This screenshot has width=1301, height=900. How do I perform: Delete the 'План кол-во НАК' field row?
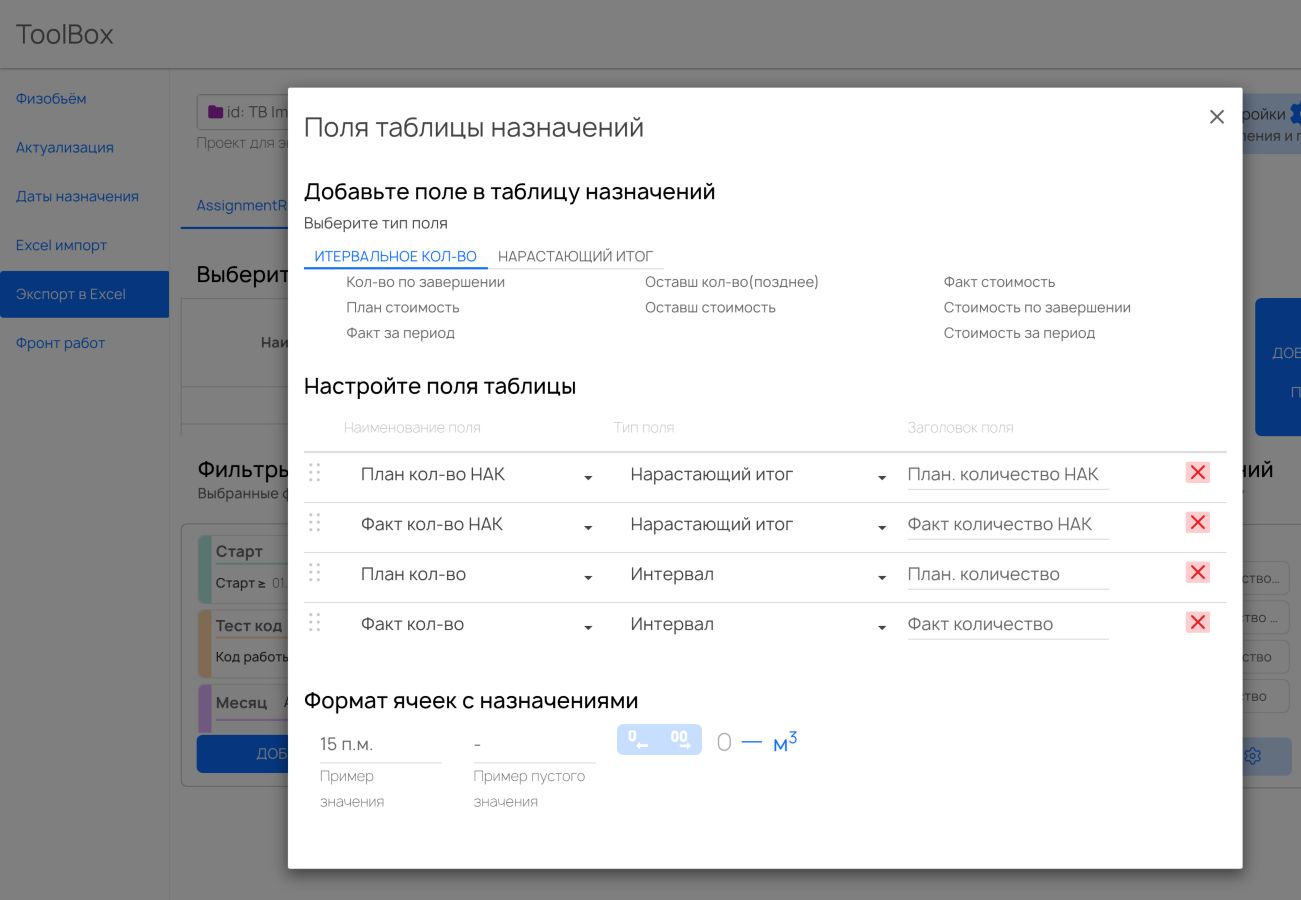click(x=1197, y=473)
